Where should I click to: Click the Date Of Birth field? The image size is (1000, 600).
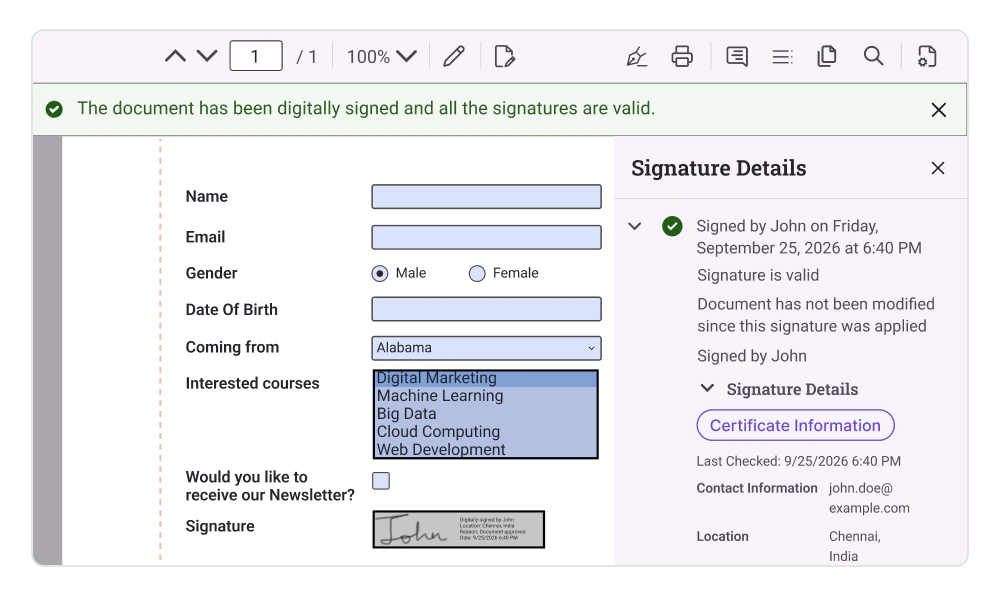pyautogui.click(x=487, y=309)
